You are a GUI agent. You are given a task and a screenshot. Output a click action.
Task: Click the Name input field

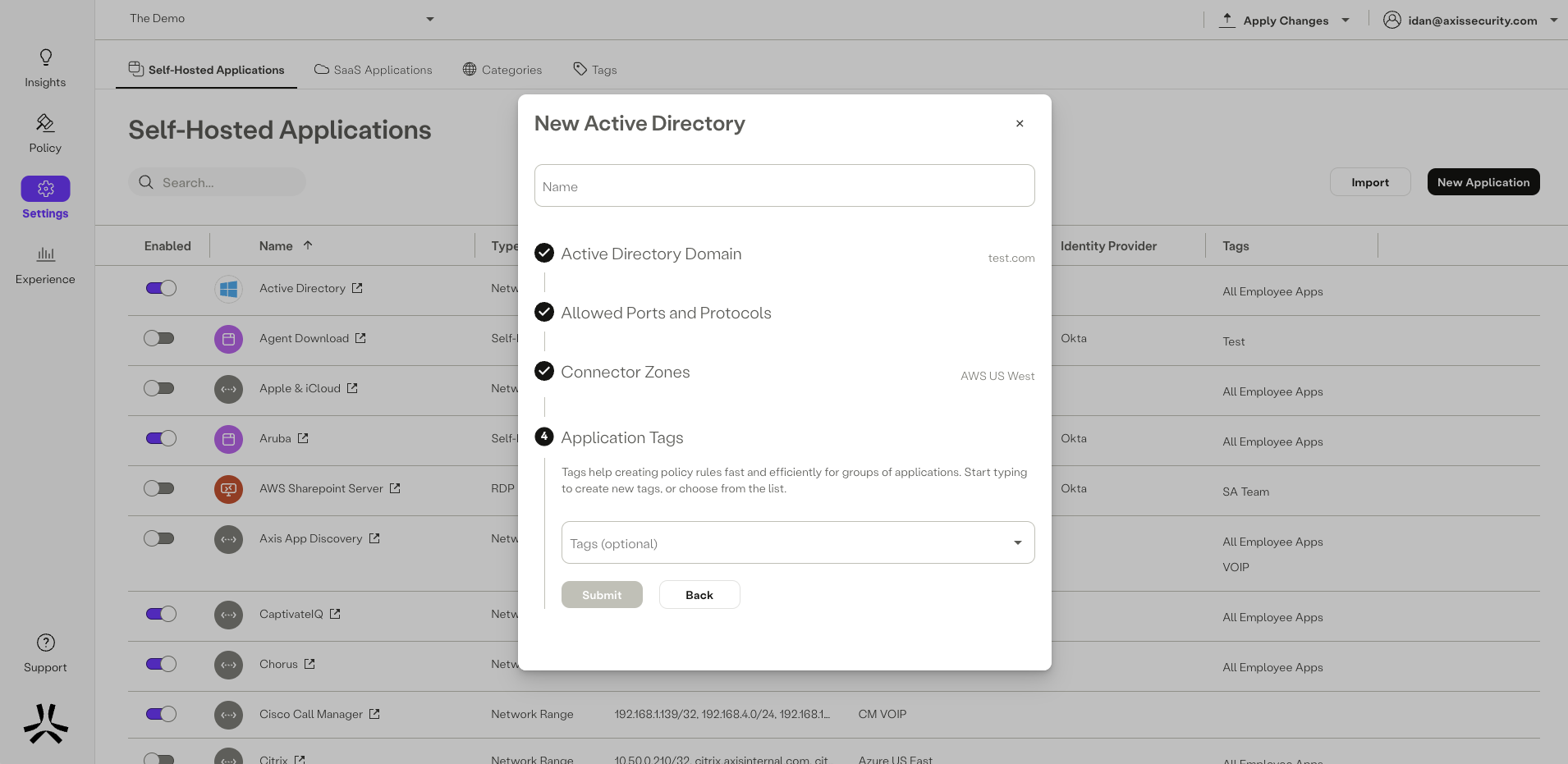pos(784,185)
